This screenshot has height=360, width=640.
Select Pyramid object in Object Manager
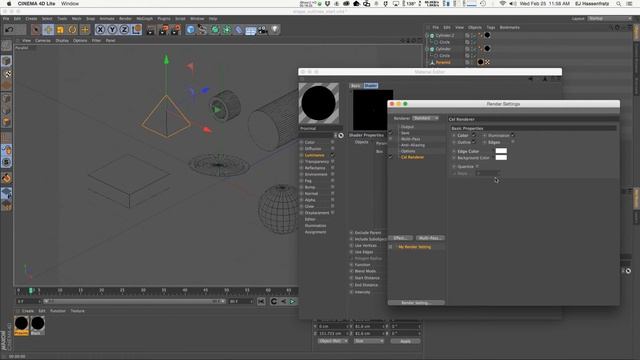[x=443, y=62]
